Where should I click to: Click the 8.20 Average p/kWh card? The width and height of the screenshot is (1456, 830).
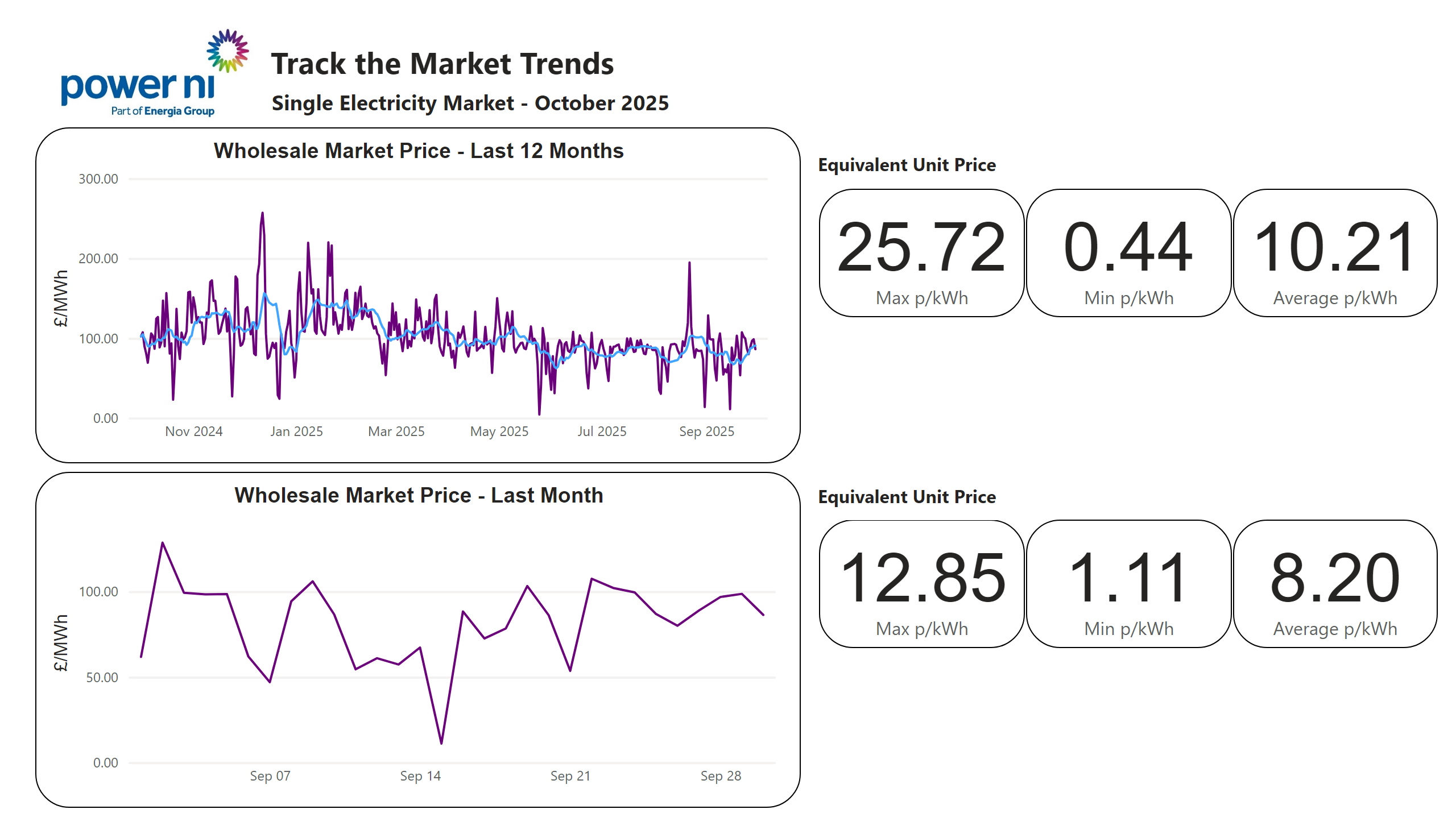(1334, 584)
